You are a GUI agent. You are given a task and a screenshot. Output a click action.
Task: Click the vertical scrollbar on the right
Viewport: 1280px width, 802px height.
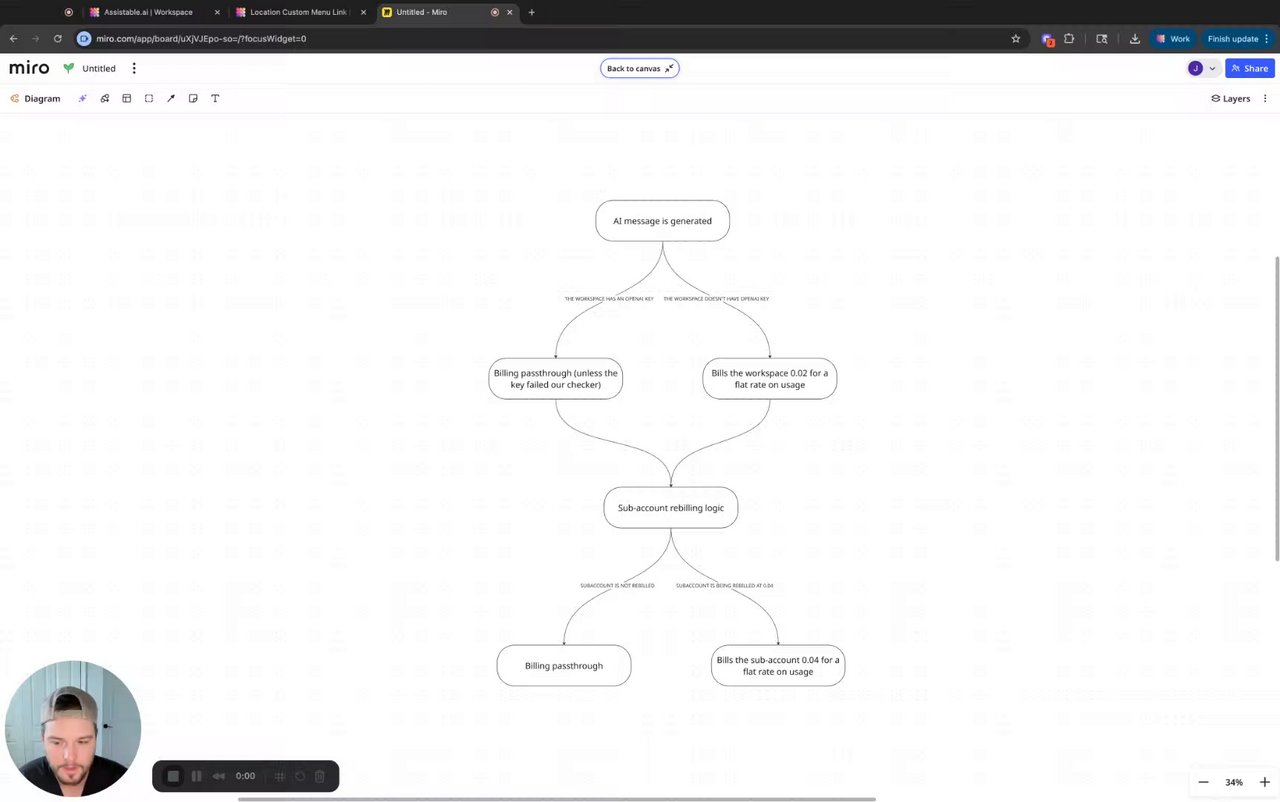coord(1276,408)
